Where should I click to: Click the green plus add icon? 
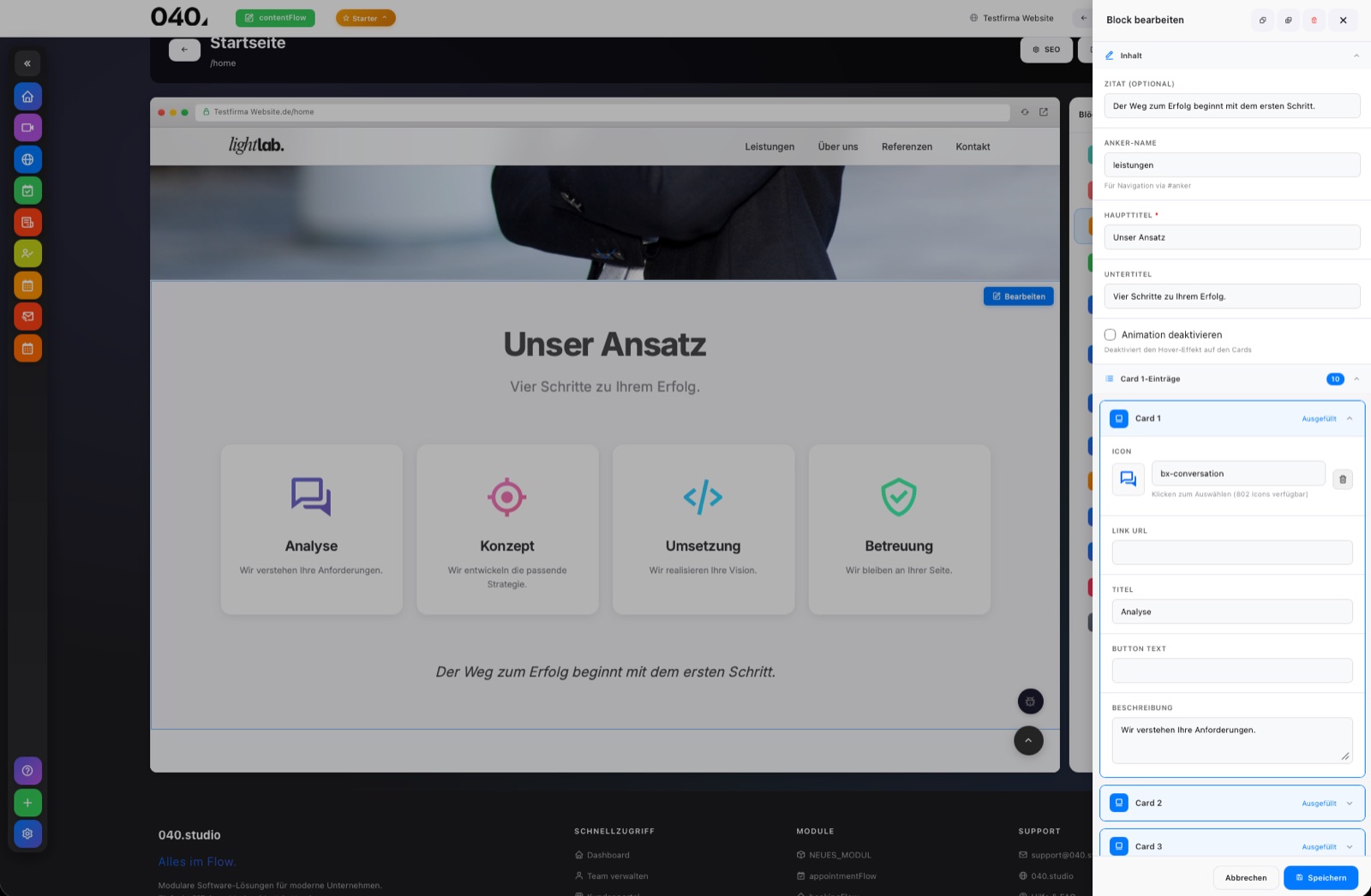27,803
